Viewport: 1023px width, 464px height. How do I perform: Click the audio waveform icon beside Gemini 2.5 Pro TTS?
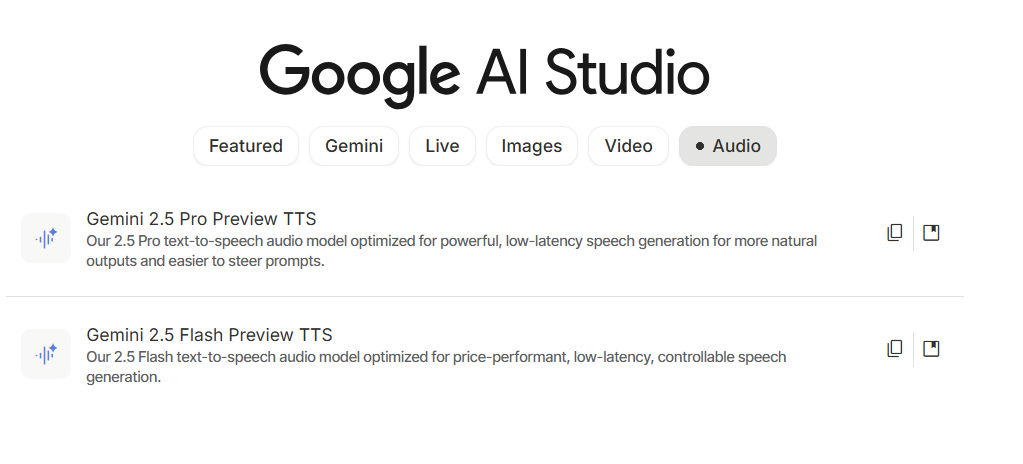(46, 238)
